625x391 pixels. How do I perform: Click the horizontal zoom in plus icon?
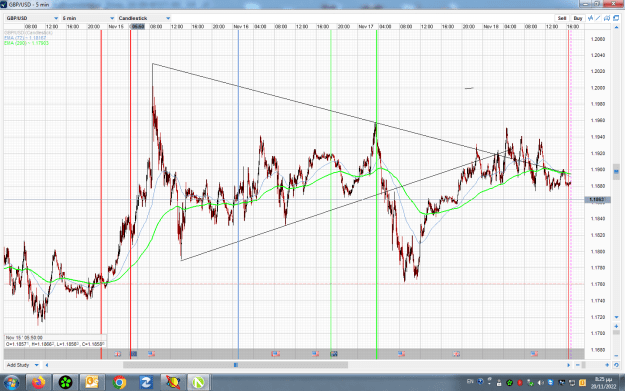[607, 365]
